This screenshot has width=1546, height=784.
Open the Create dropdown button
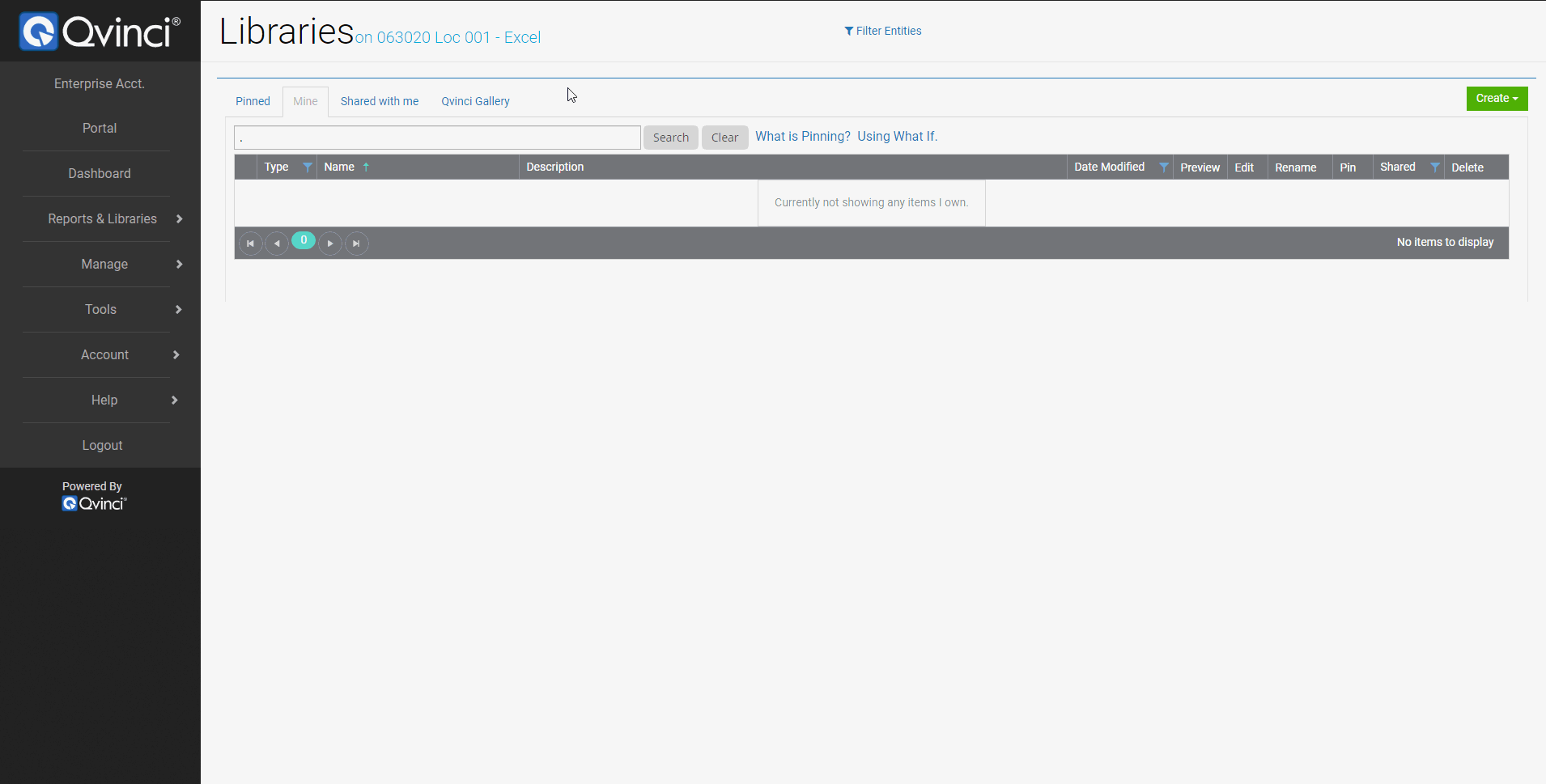(1496, 99)
